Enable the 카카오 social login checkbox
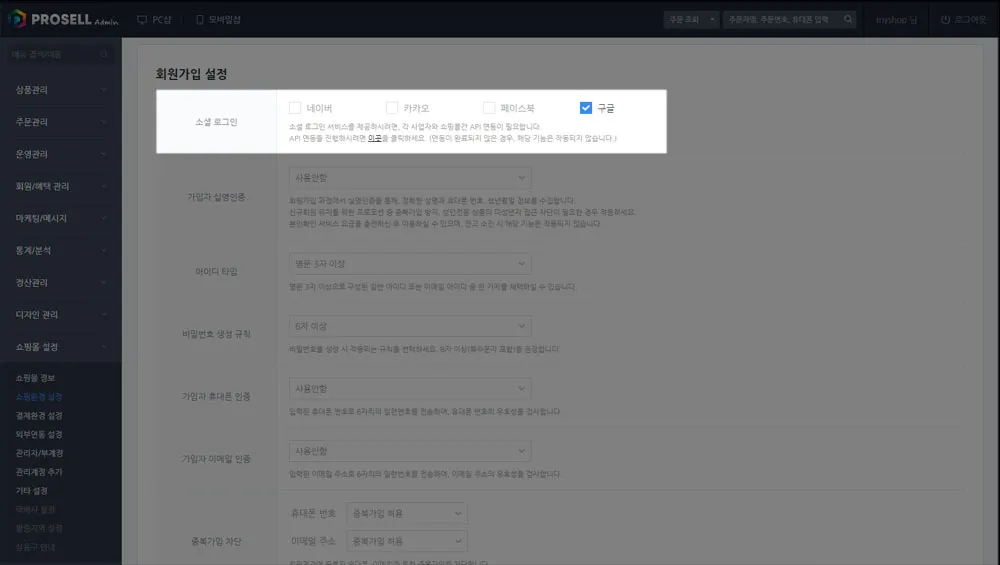Image resolution: width=1000 pixels, height=565 pixels. [392, 108]
